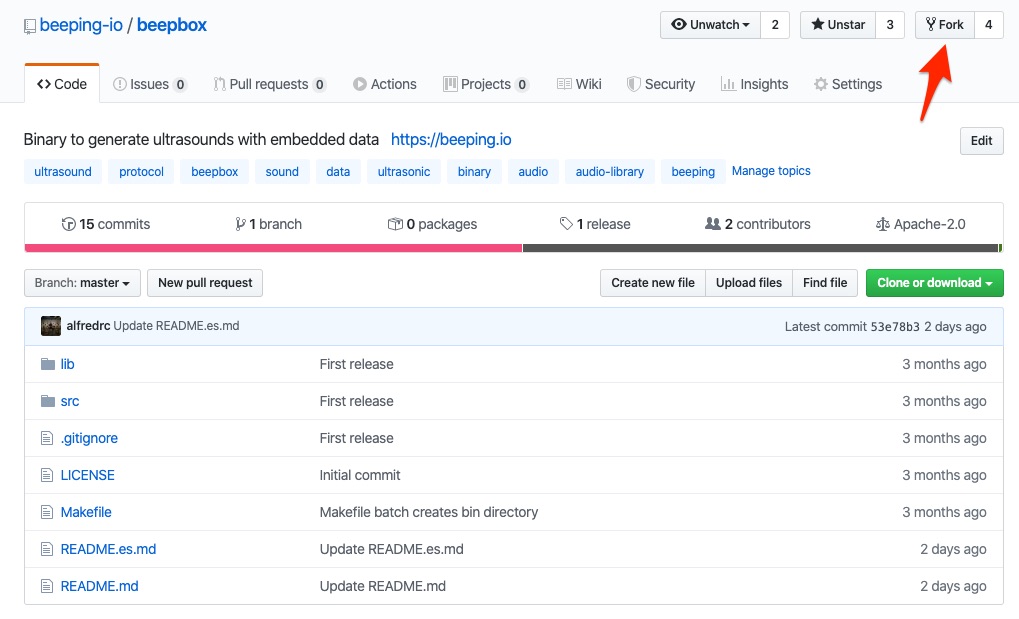Viewport: 1019px width, 619px height.
Task: Click the Issues alert icon
Action: coord(120,85)
